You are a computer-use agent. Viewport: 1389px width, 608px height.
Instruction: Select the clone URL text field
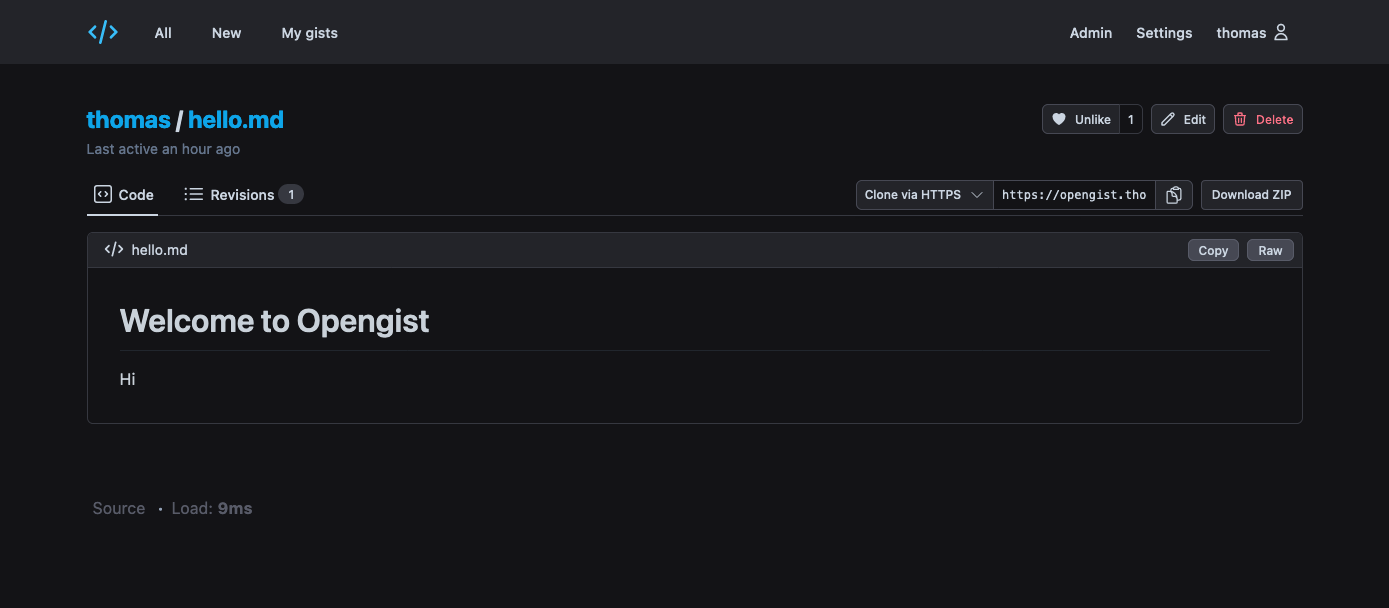[x=1074, y=195]
